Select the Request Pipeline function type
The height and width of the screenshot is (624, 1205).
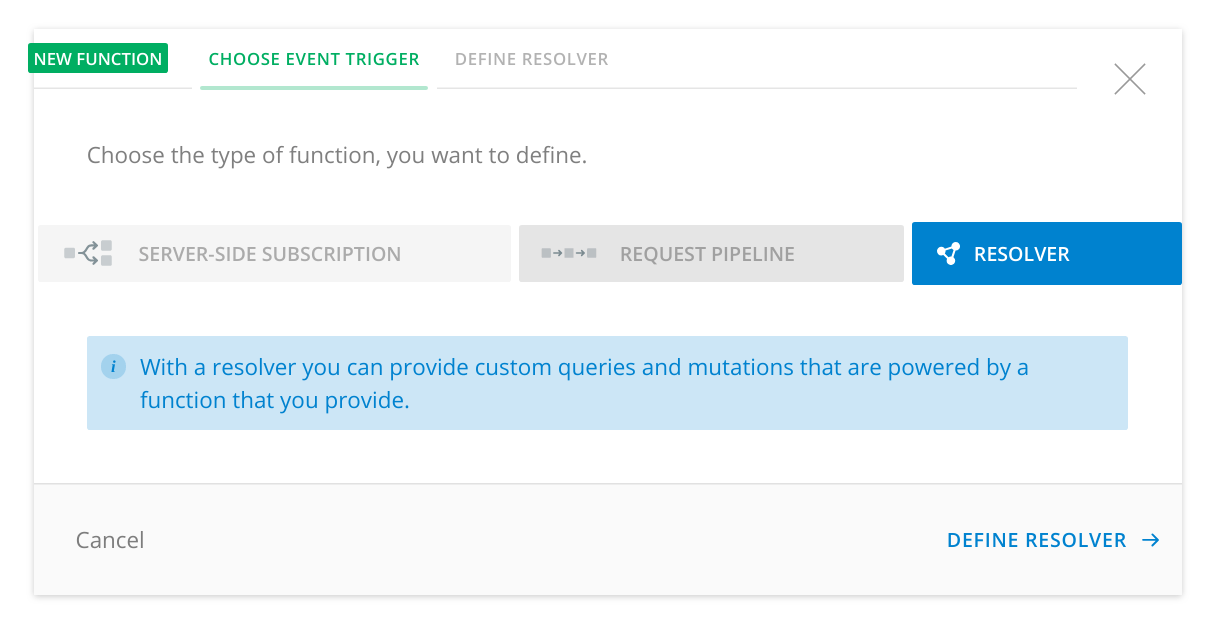[x=711, y=254]
